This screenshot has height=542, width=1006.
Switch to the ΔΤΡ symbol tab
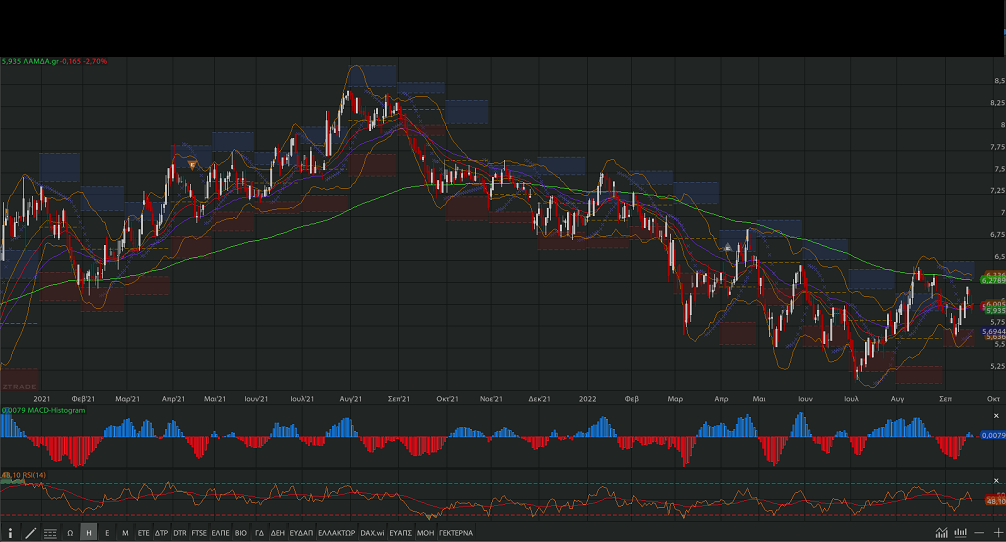pyautogui.click(x=161, y=532)
